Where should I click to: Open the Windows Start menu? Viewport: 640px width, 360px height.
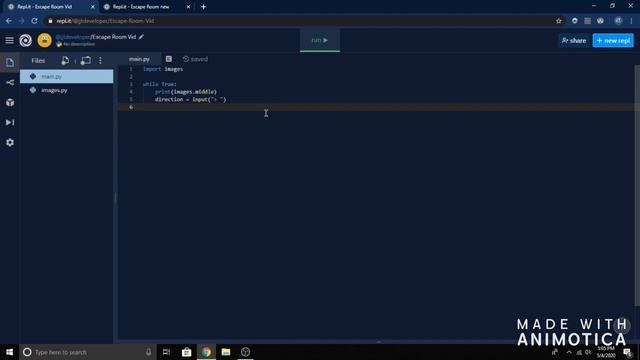point(9,352)
